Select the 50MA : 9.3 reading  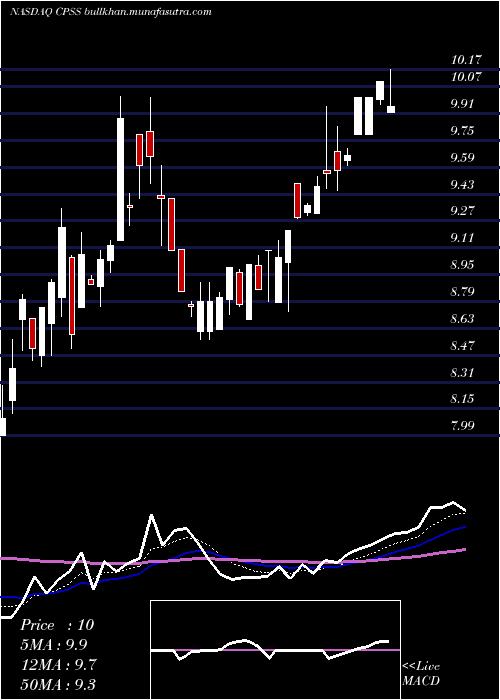click(58, 684)
